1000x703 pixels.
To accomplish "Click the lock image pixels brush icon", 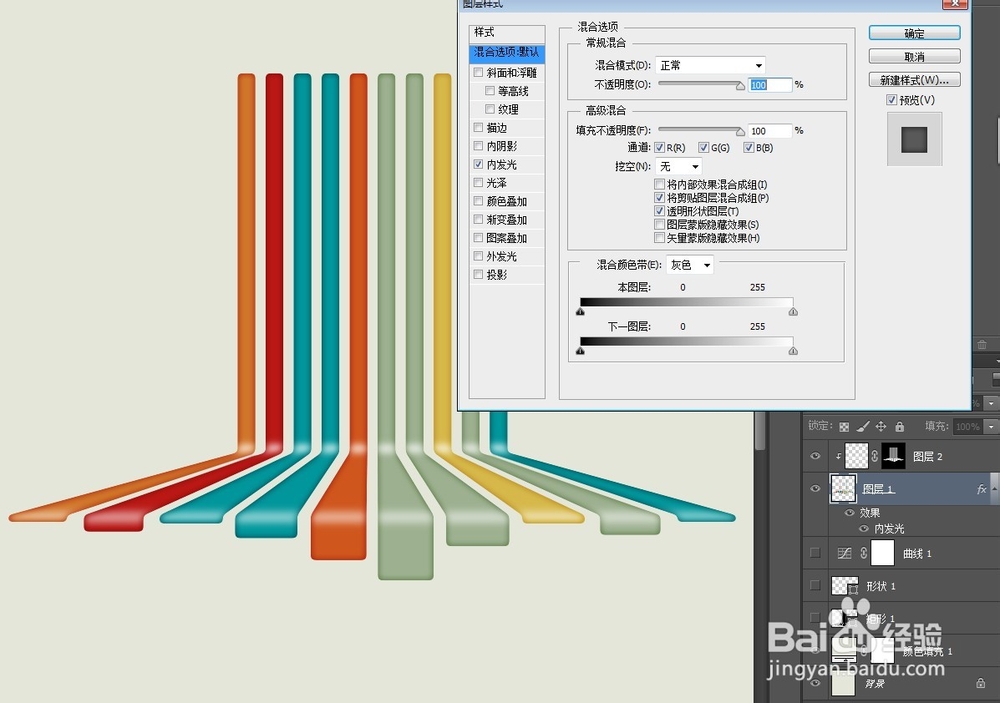I will [863, 426].
